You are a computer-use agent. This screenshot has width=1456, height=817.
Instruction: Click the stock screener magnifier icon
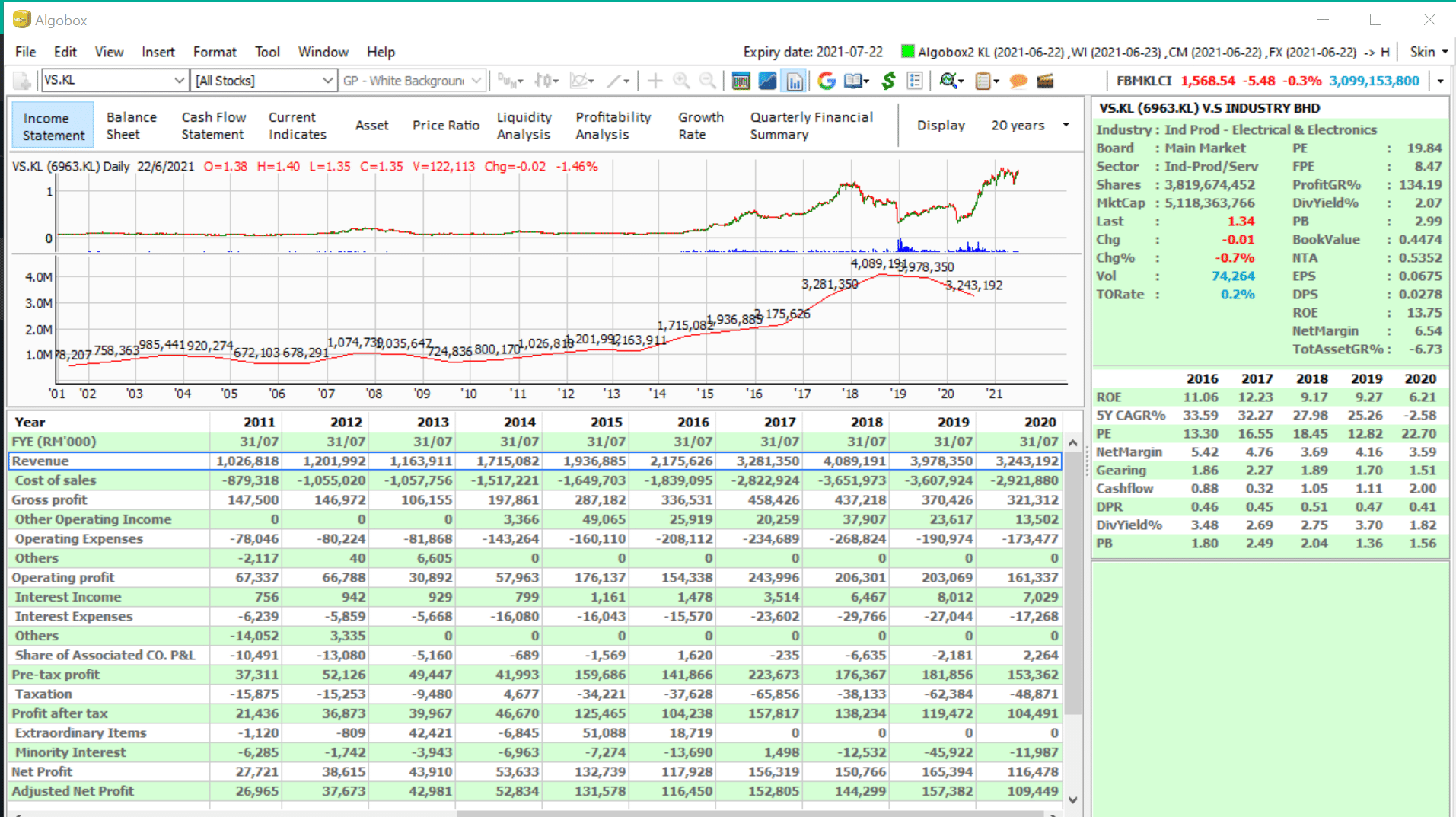pos(948,81)
